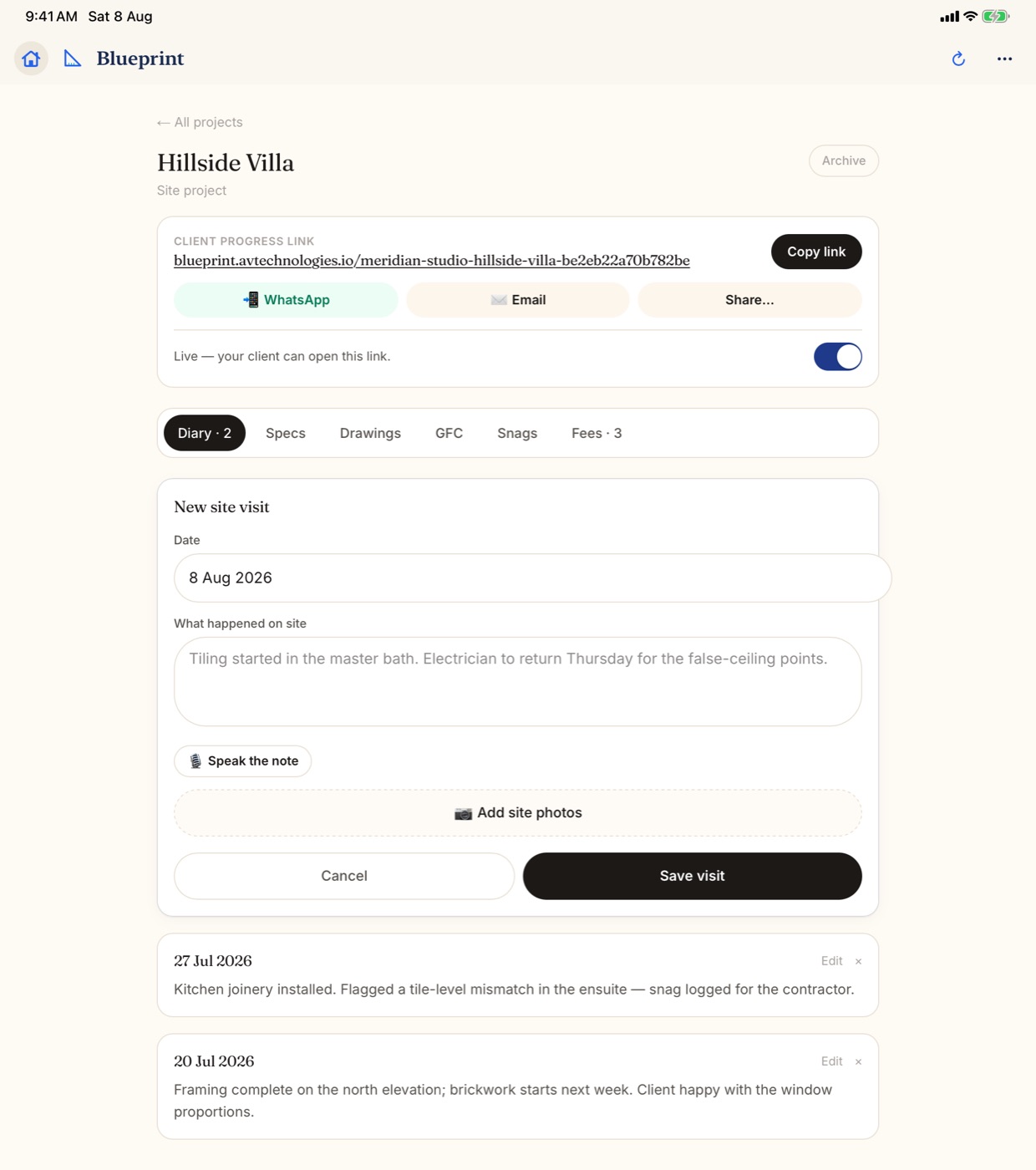Viewport: 1036px width, 1170px height.
Task: Open the visit Date picker field
Action: [x=533, y=577]
